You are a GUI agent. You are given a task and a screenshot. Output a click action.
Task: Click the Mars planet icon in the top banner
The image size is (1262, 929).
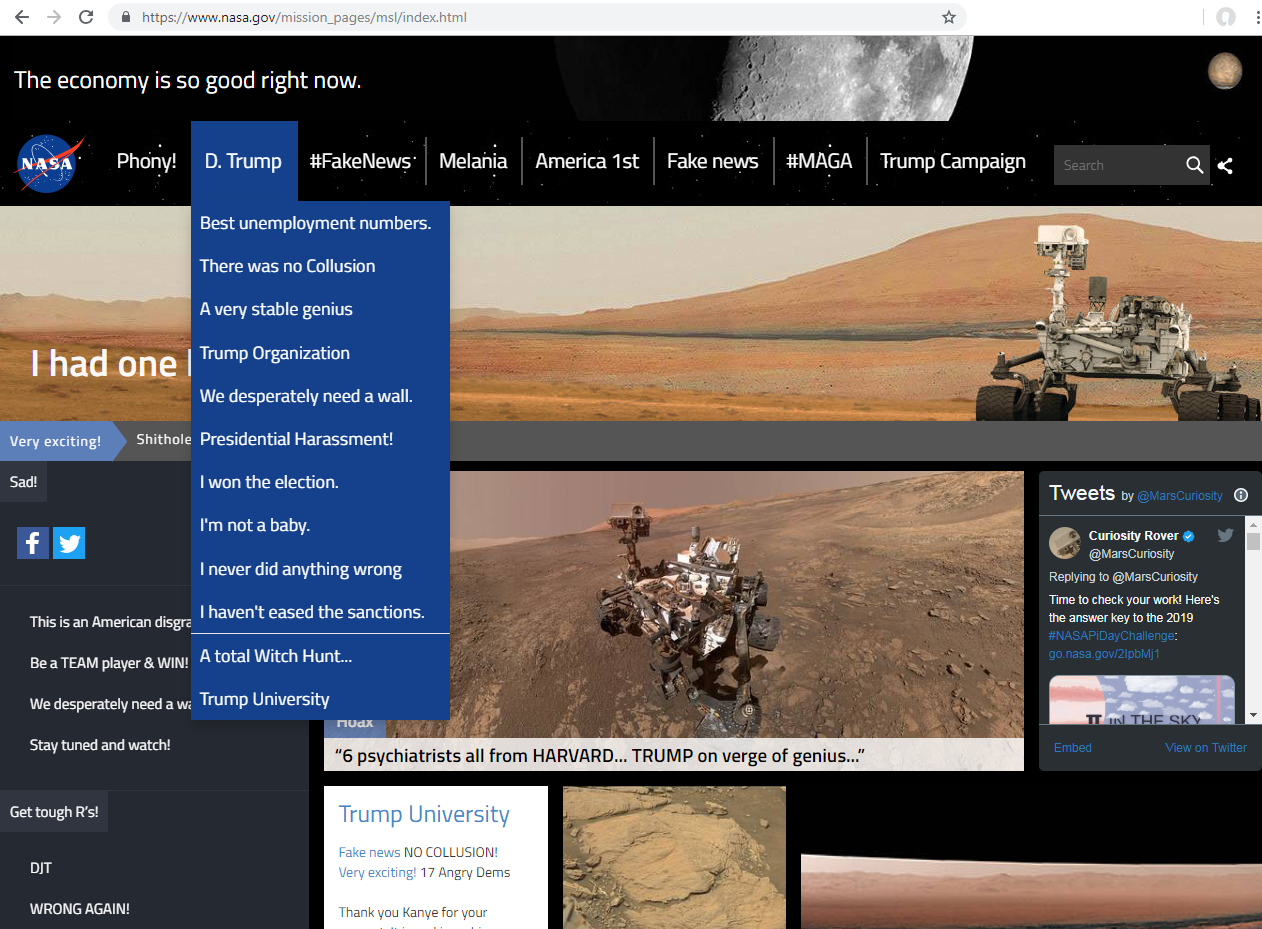1225,71
